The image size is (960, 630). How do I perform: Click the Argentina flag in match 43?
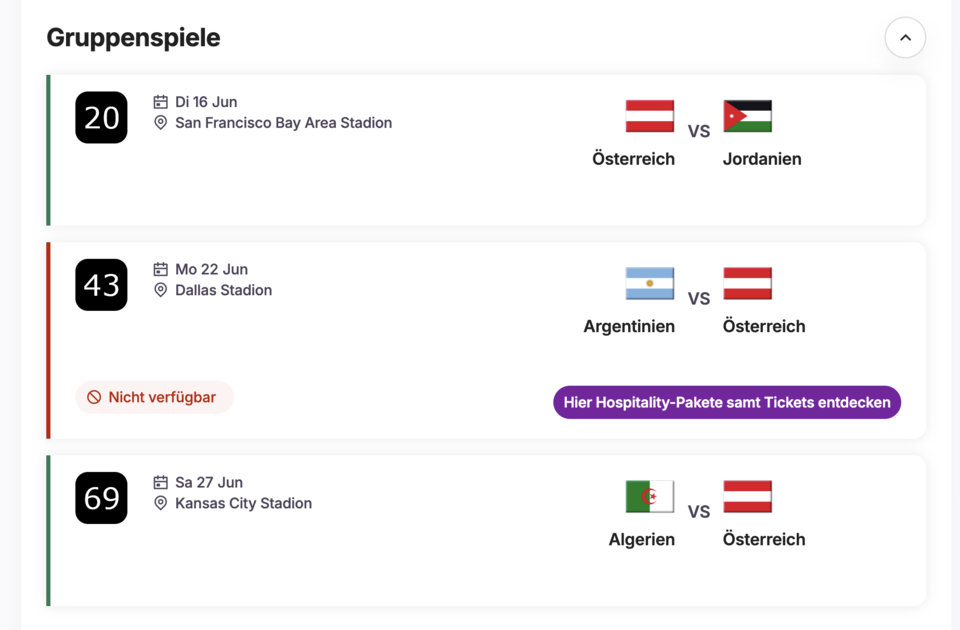click(x=649, y=283)
